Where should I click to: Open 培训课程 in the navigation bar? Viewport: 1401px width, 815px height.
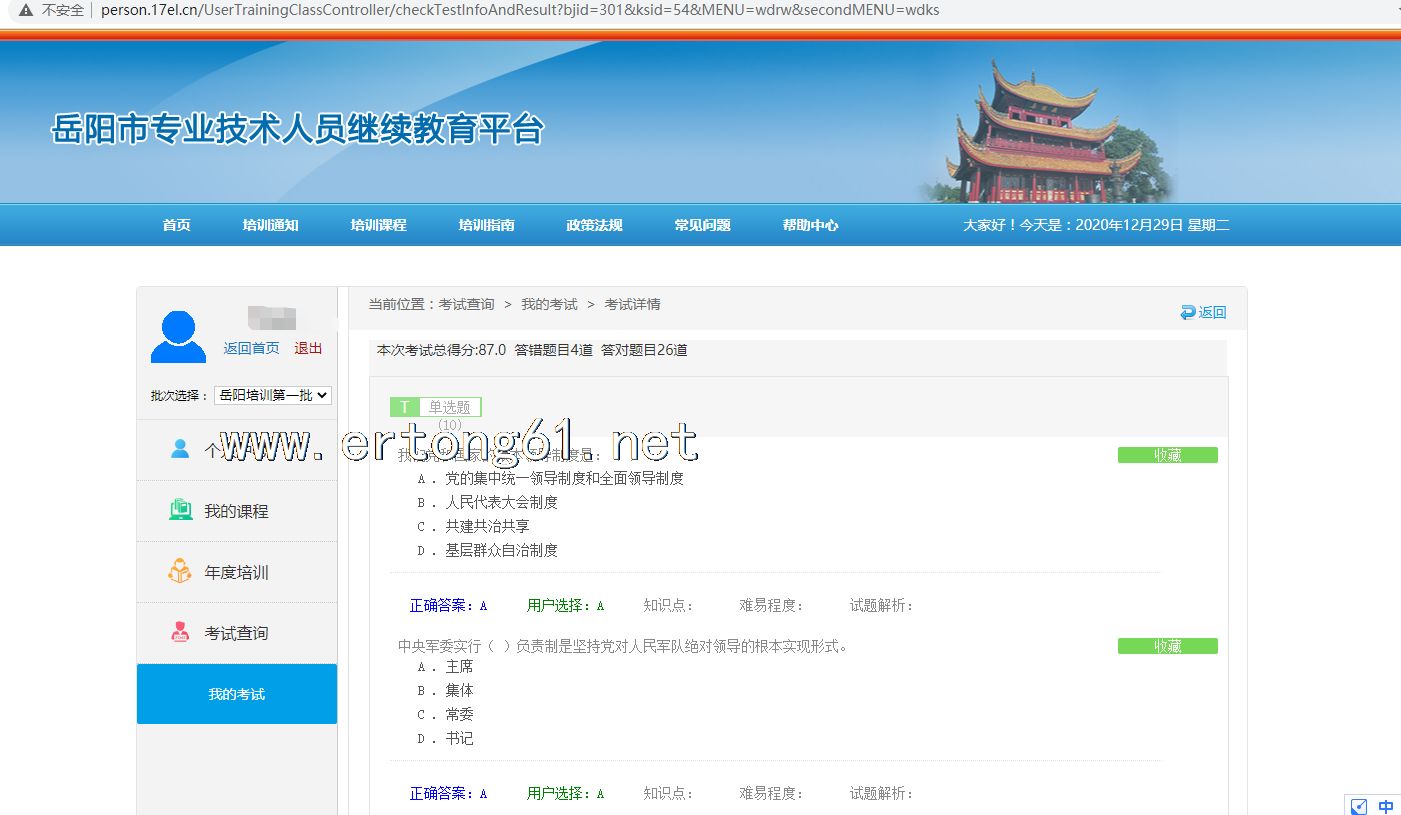click(378, 225)
